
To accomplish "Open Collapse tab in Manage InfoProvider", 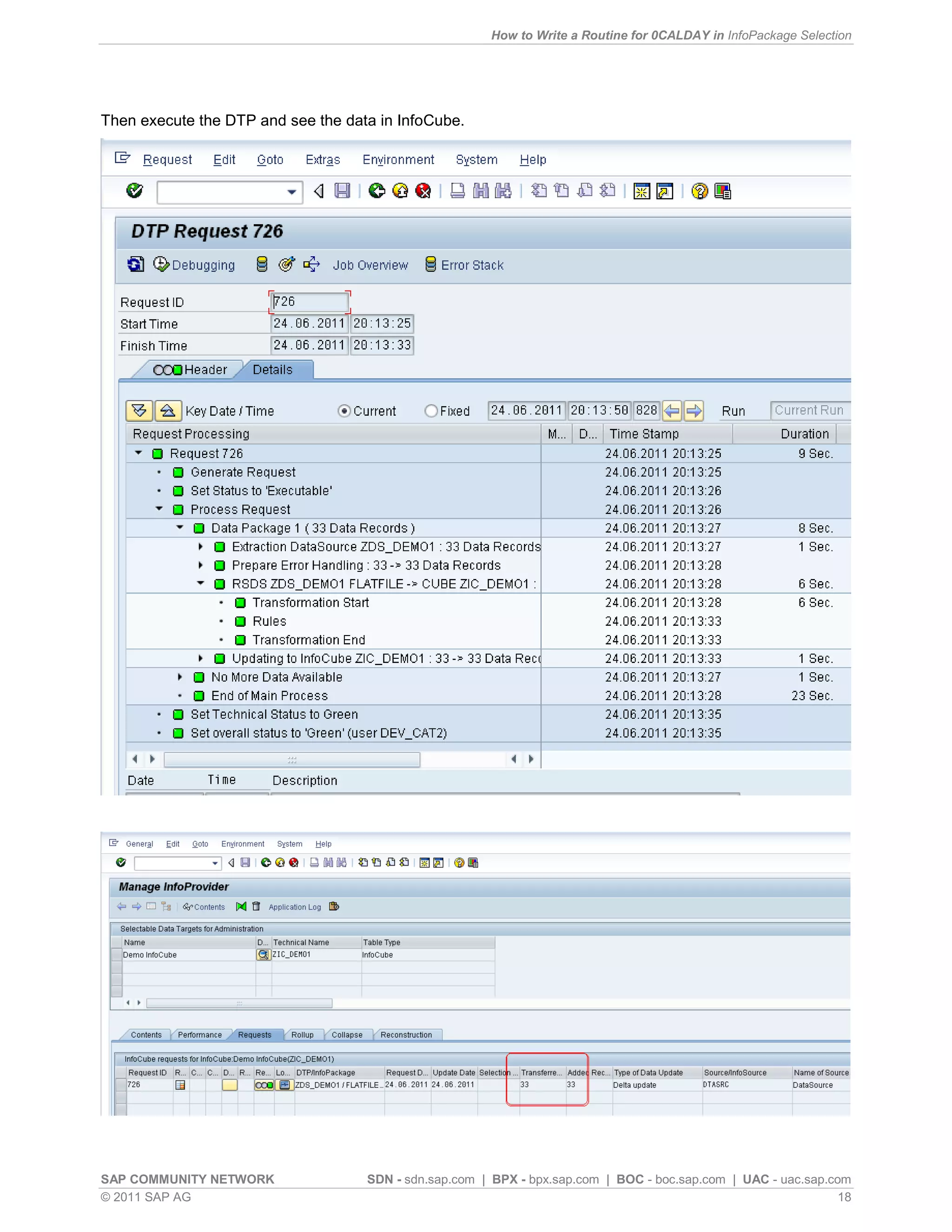I will (x=347, y=1034).
